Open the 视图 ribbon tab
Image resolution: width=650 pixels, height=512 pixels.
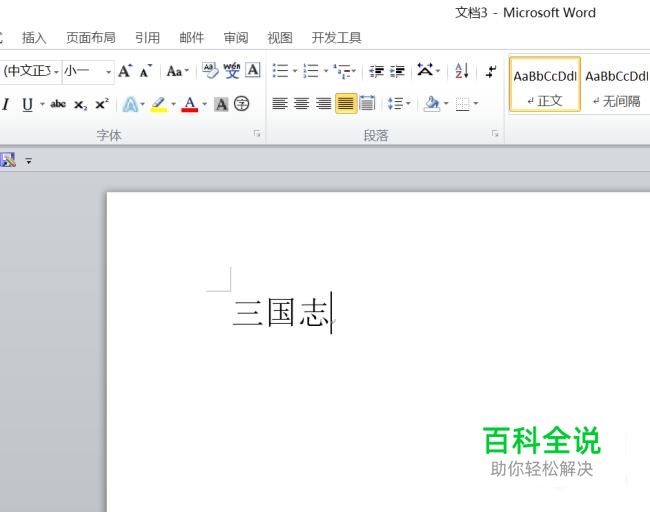[x=280, y=38]
